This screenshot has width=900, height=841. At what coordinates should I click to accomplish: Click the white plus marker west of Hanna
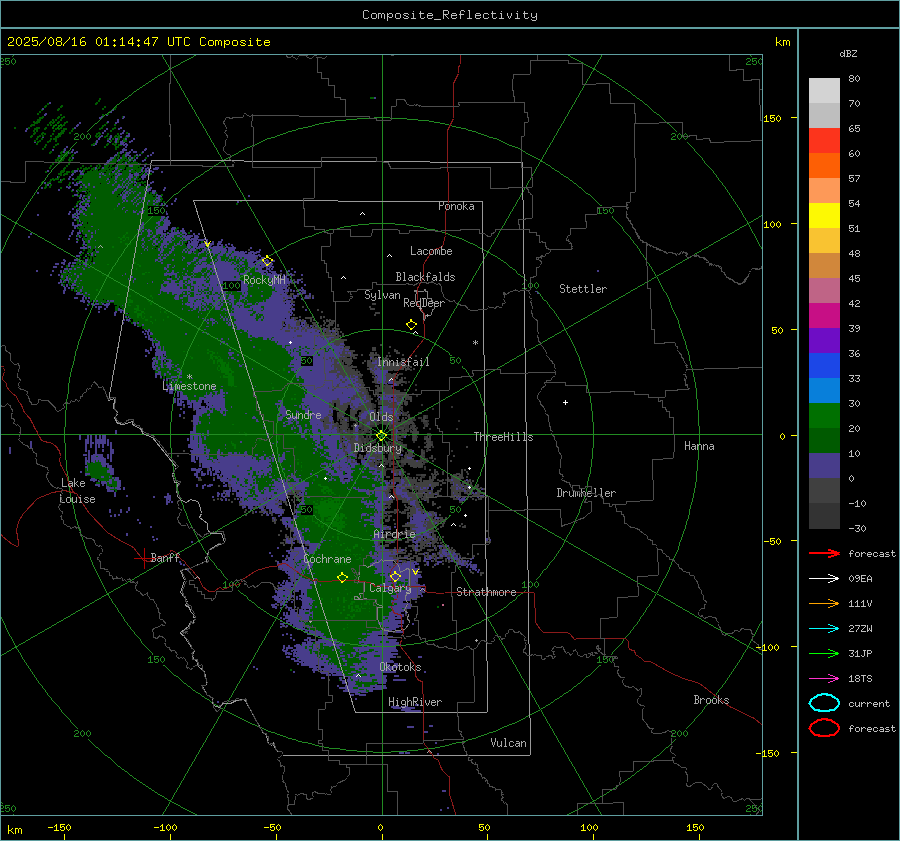click(565, 402)
